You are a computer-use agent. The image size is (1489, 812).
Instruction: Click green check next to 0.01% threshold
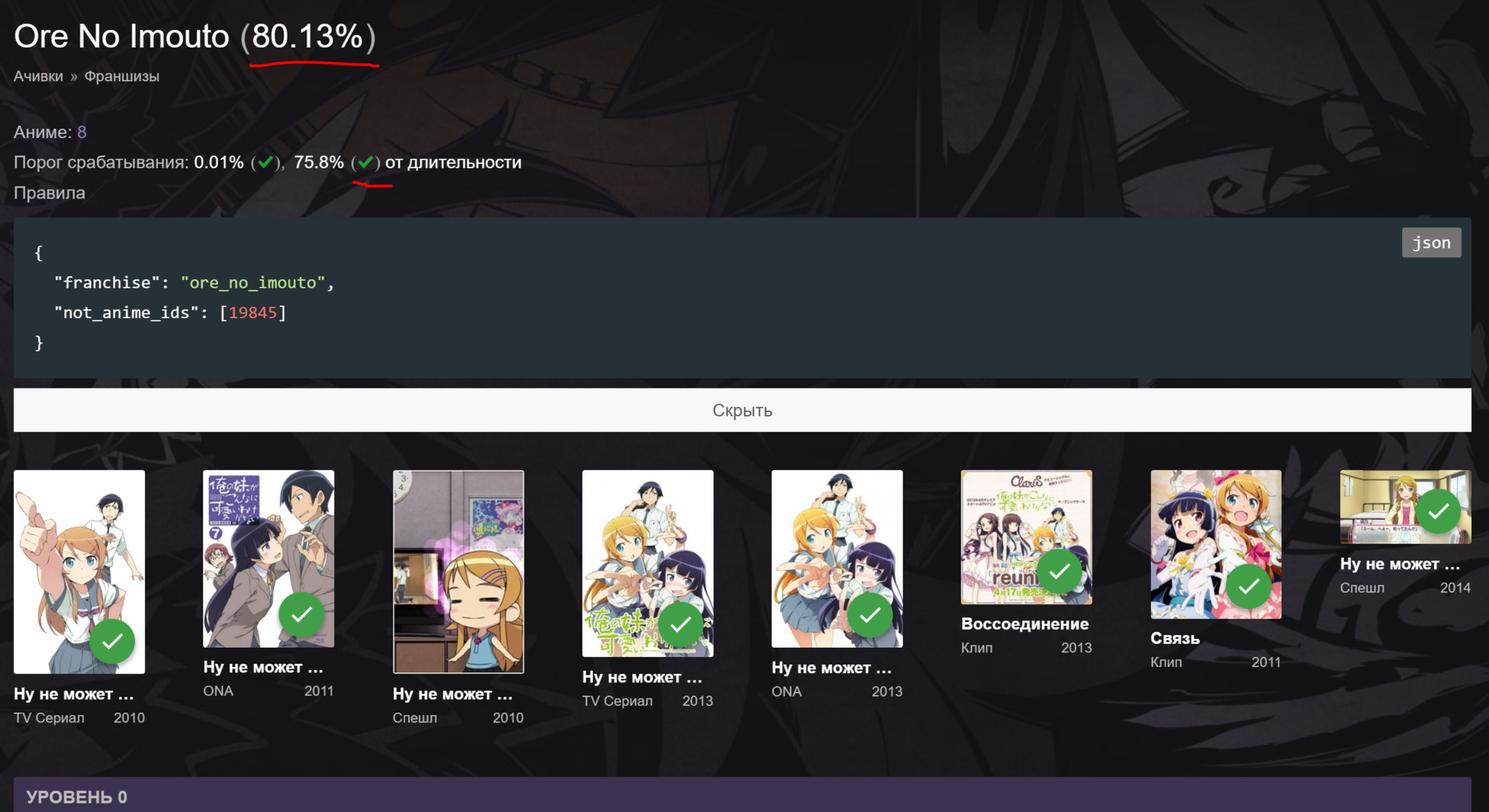point(265,162)
